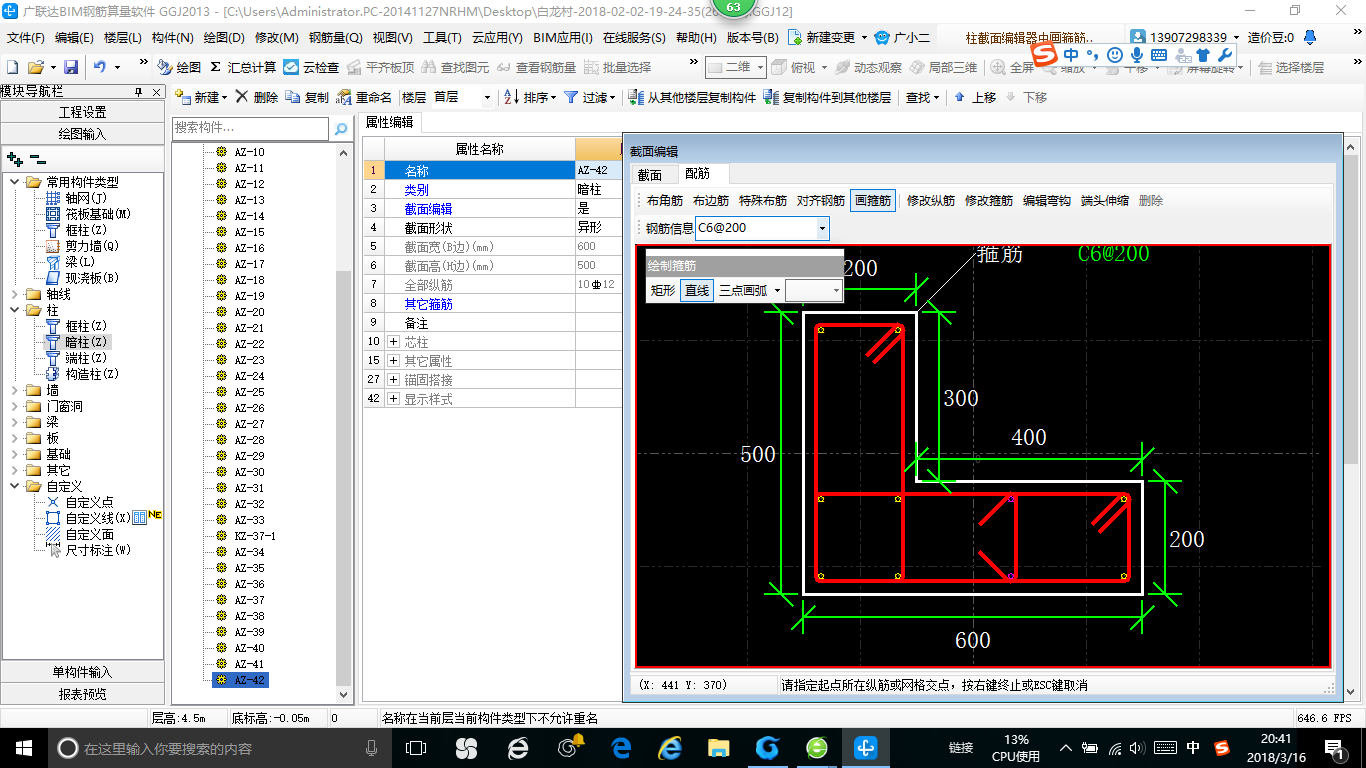Click the expand-all plus icon in navigation bar
The width and height of the screenshot is (1366, 768).
click(x=14, y=158)
